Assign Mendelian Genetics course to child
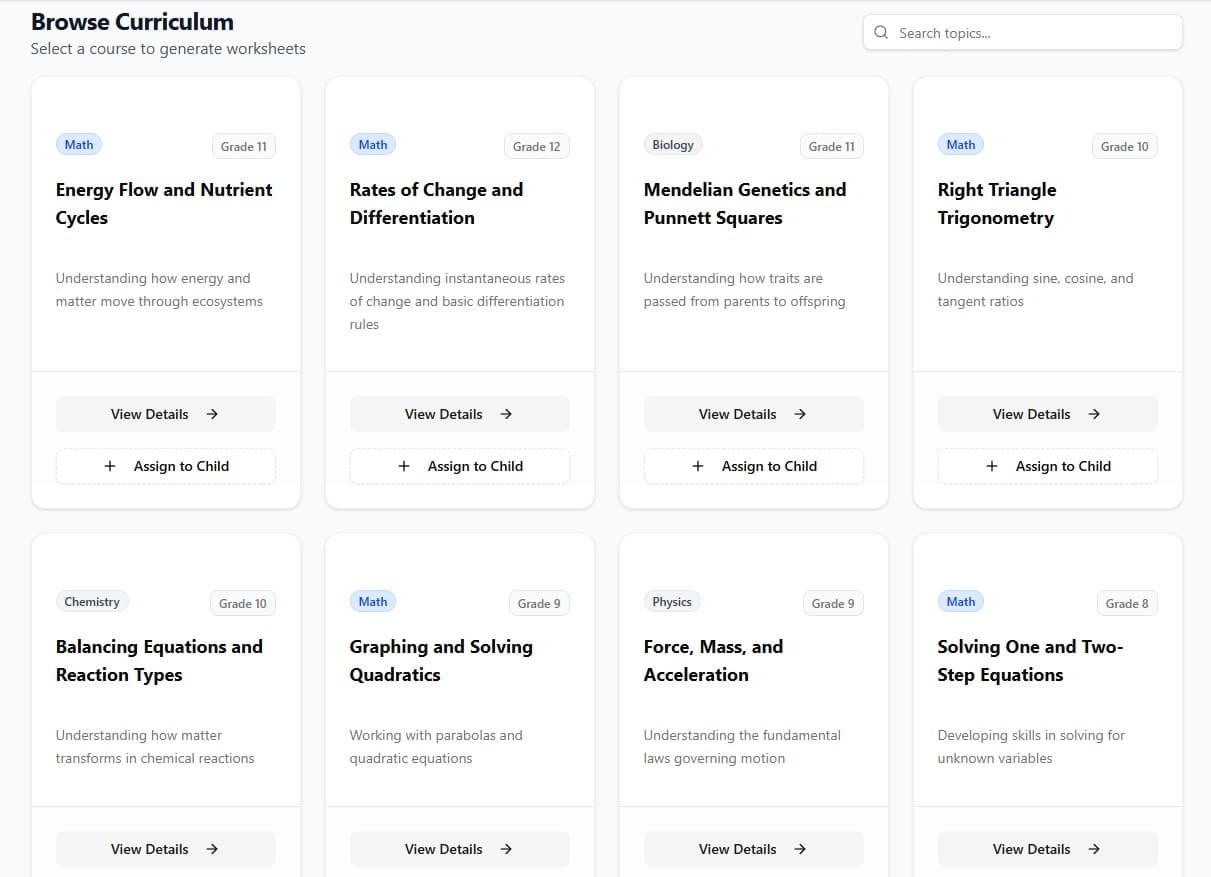This screenshot has width=1211, height=877. (753, 466)
